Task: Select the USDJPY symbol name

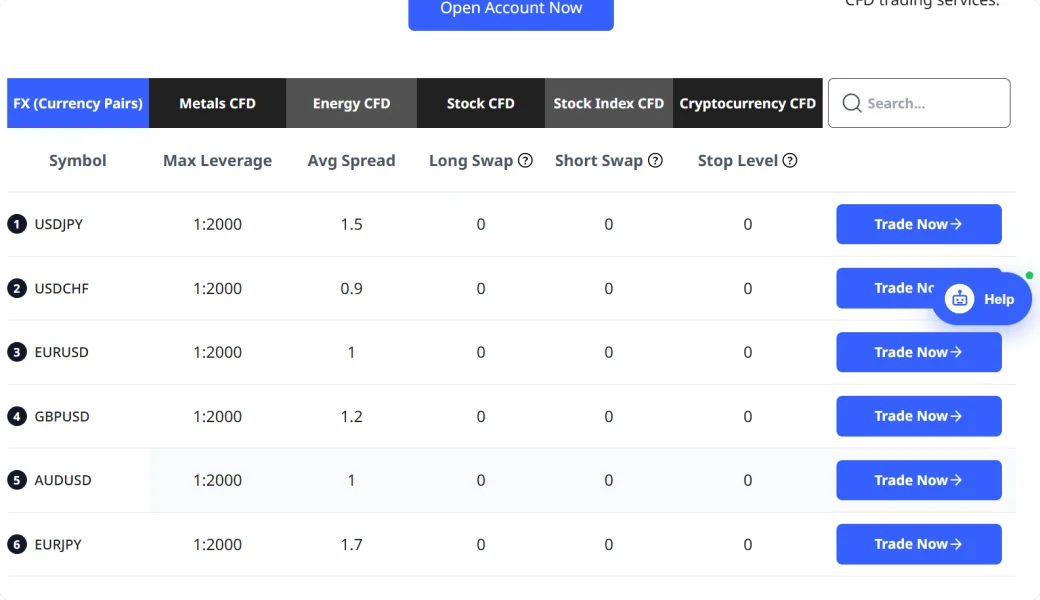Action: point(58,224)
